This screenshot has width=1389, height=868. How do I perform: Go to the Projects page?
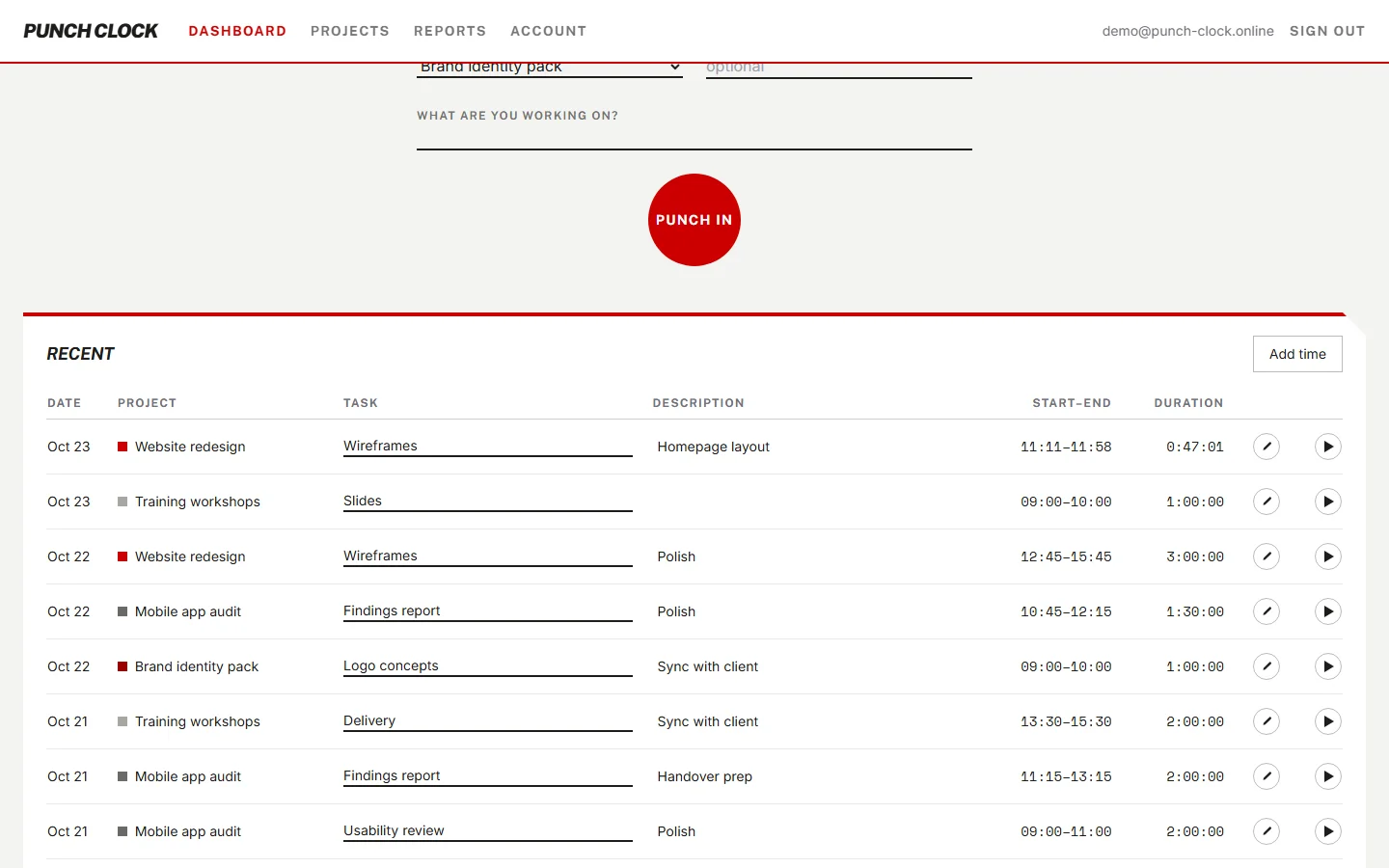[x=350, y=31]
